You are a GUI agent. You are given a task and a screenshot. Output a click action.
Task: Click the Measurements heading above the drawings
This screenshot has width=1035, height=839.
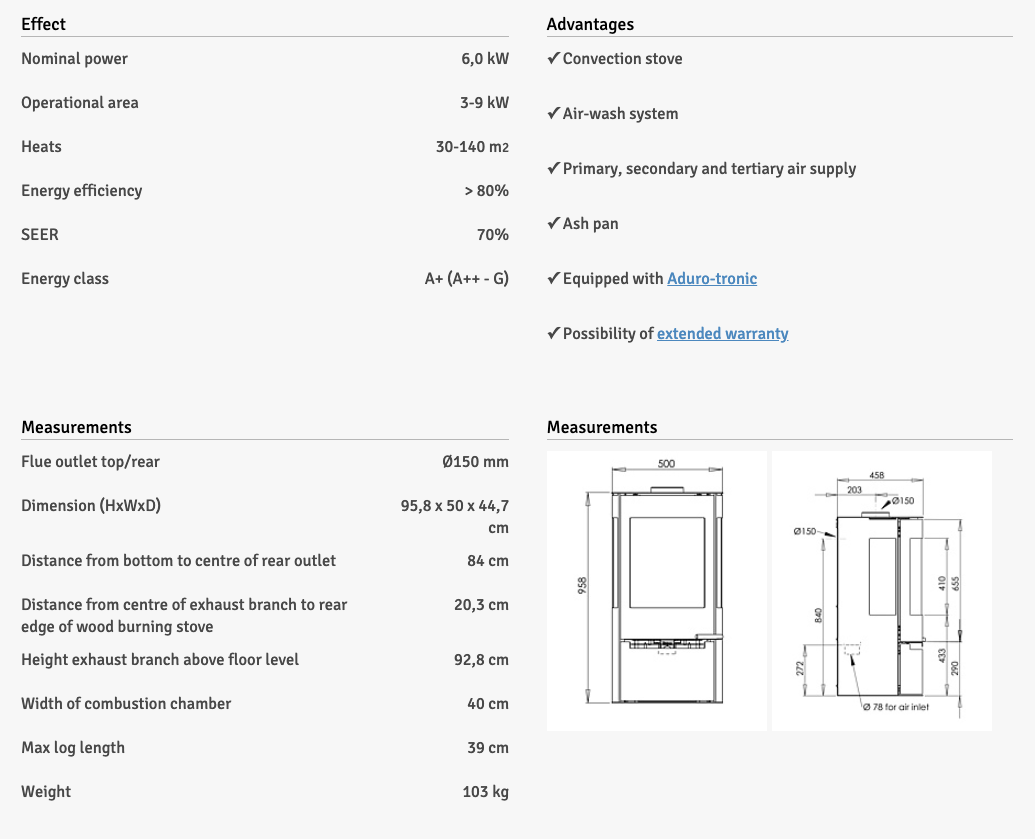pos(602,427)
